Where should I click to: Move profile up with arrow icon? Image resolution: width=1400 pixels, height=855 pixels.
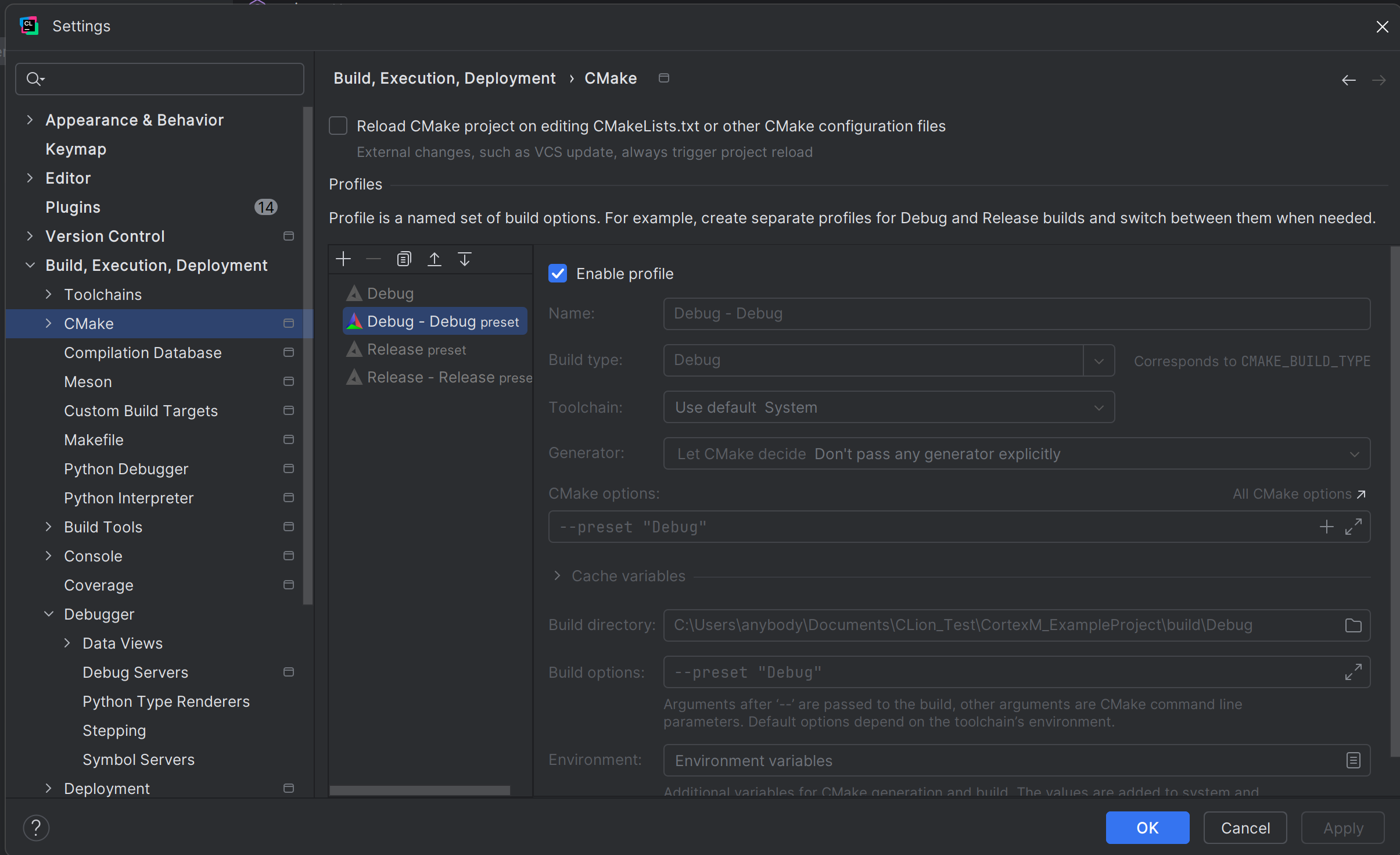(x=434, y=259)
